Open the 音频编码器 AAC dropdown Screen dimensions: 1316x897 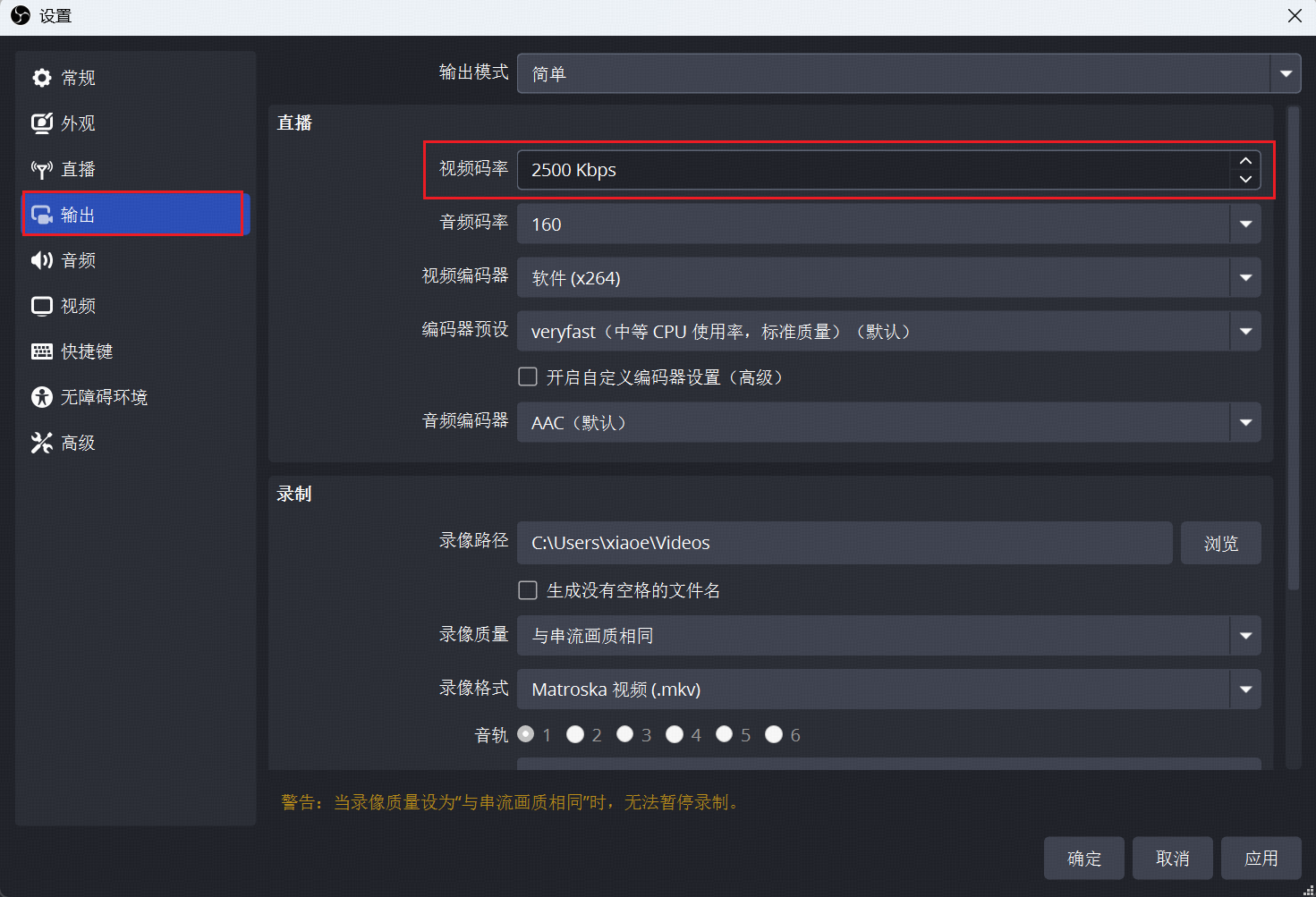[889, 422]
